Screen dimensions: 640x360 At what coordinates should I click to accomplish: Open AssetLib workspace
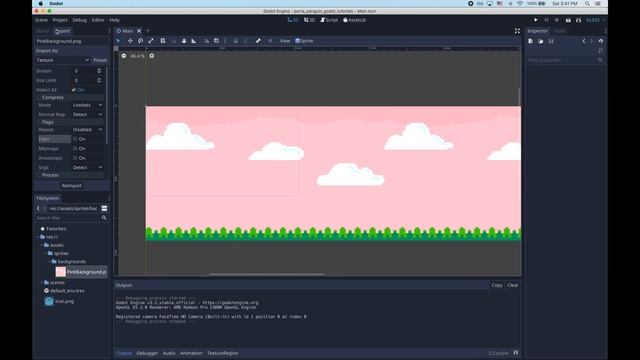[x=354, y=20]
